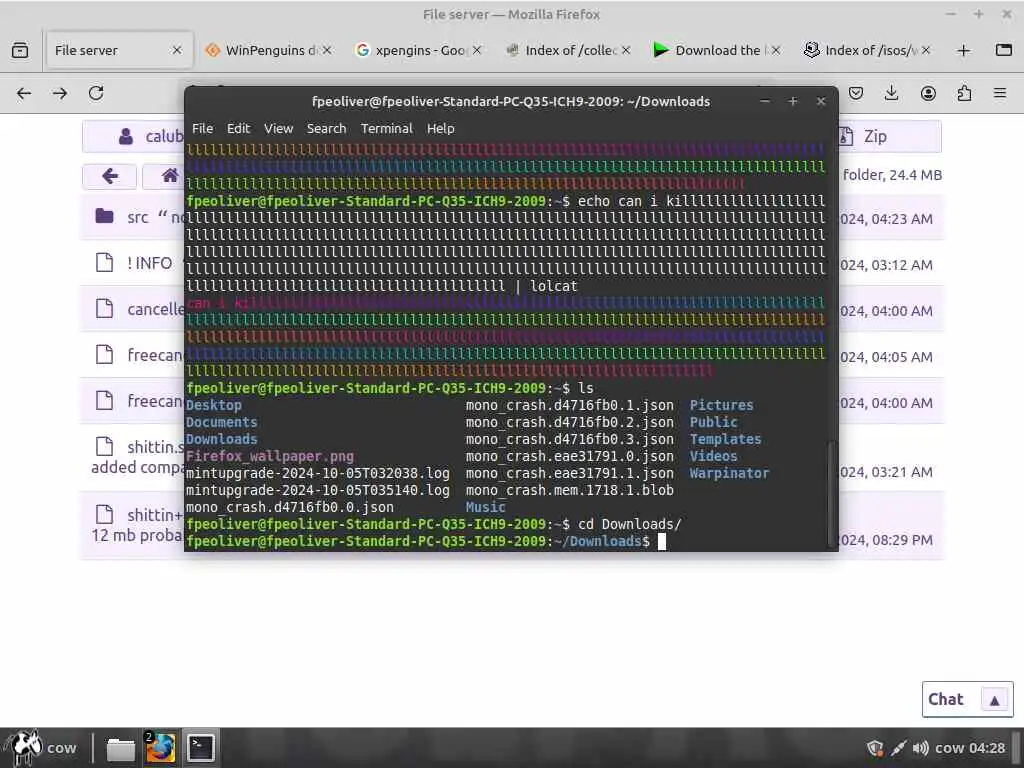Click Firefox icon in taskbar

click(x=160, y=748)
